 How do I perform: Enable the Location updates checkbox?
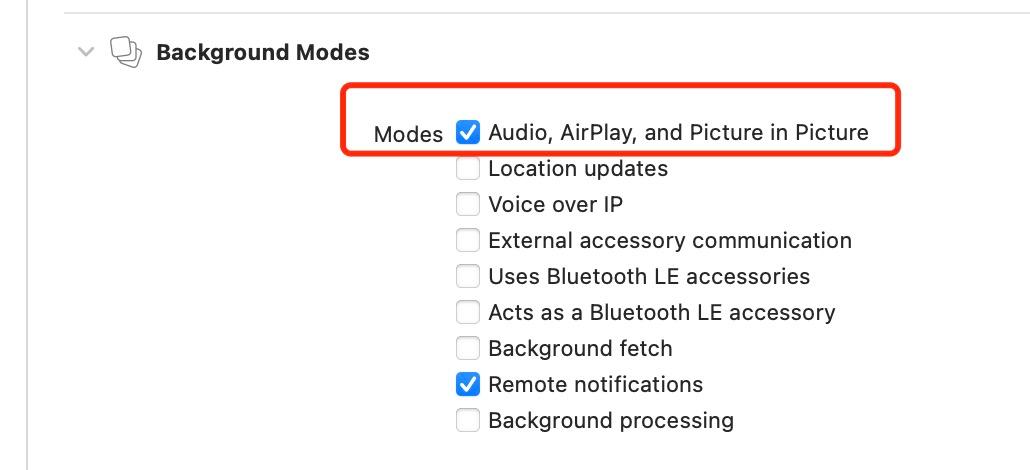click(x=468, y=168)
